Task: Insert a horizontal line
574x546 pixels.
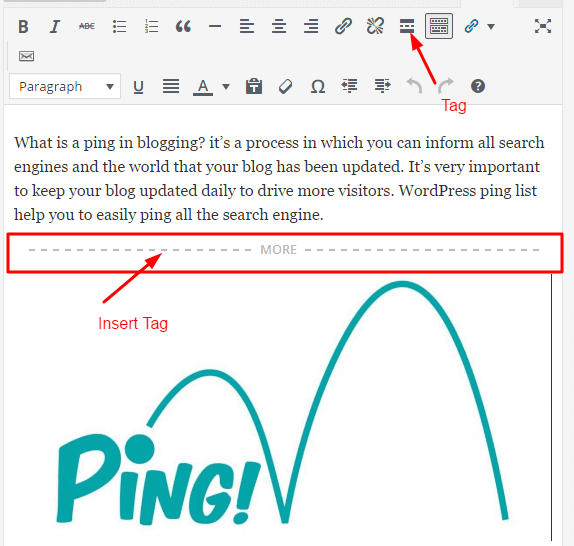Action: point(215,26)
